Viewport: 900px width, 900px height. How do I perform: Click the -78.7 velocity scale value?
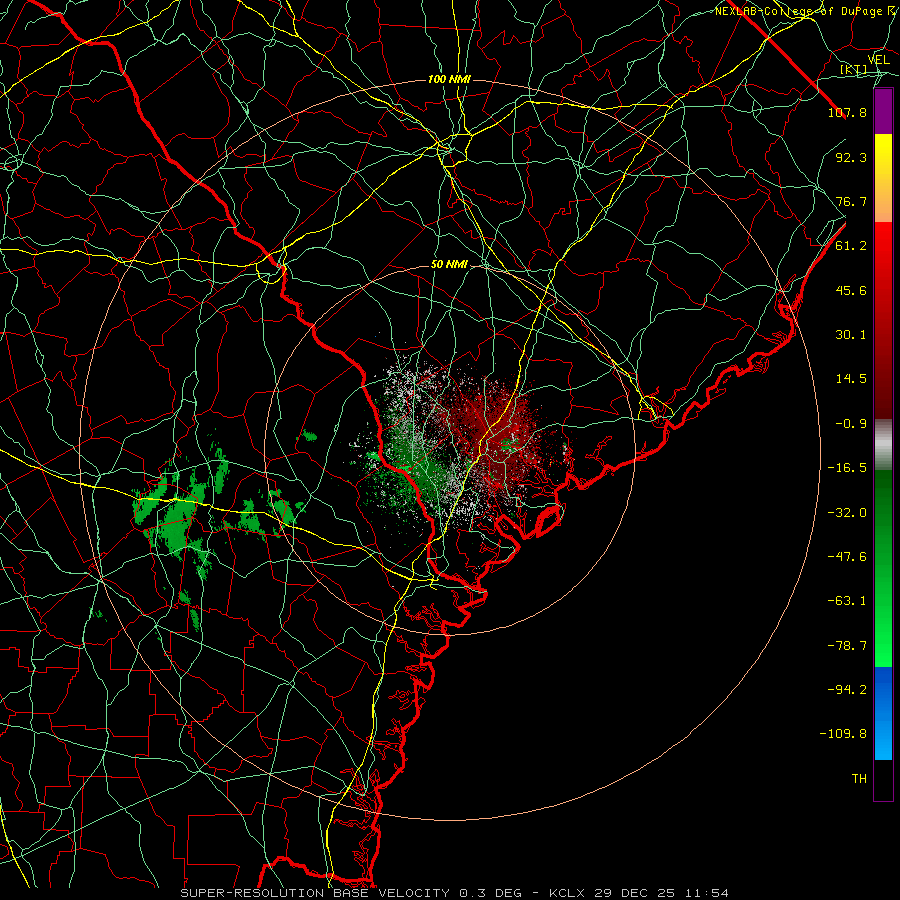point(847,646)
